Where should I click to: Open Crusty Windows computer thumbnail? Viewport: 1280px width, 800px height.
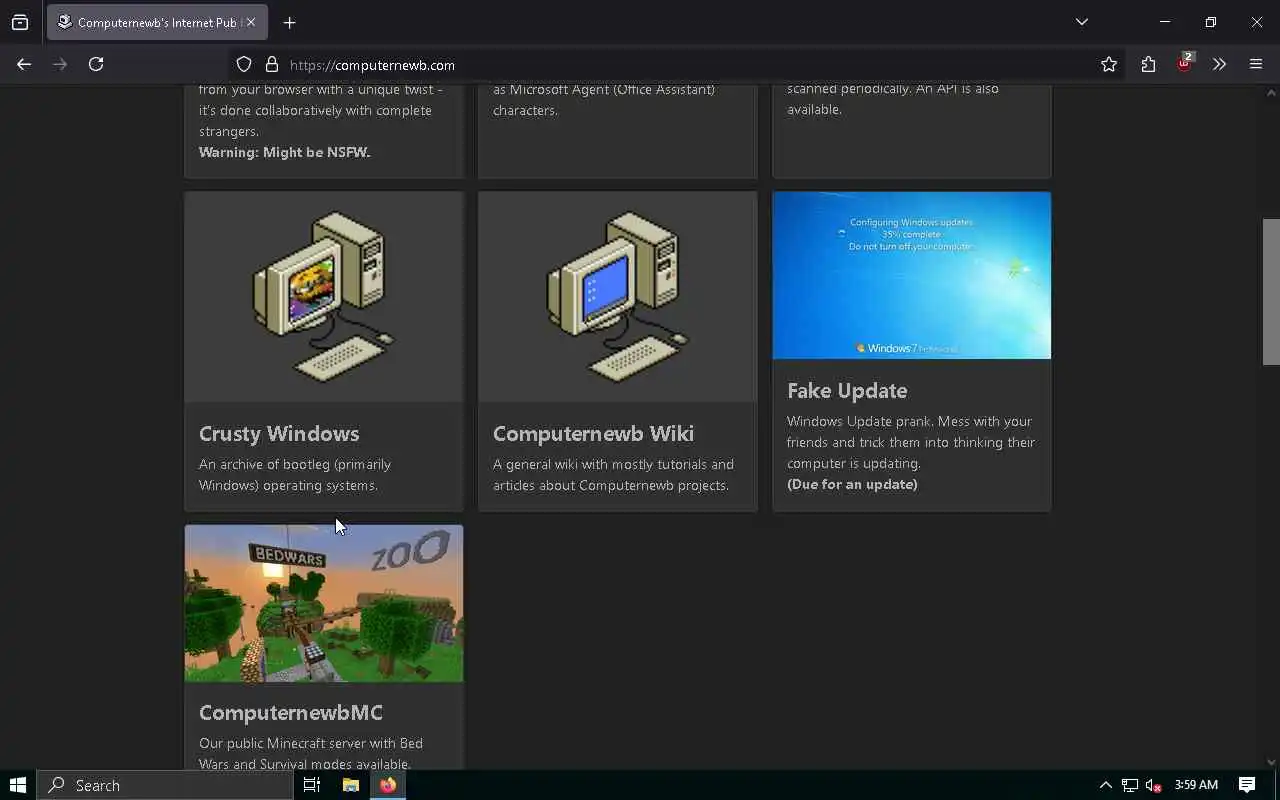(x=324, y=297)
